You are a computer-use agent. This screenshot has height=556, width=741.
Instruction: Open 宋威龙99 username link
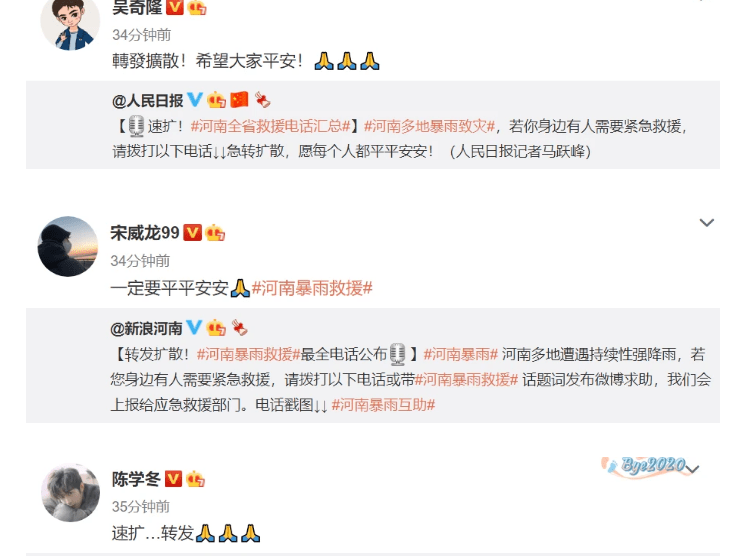[x=145, y=233]
